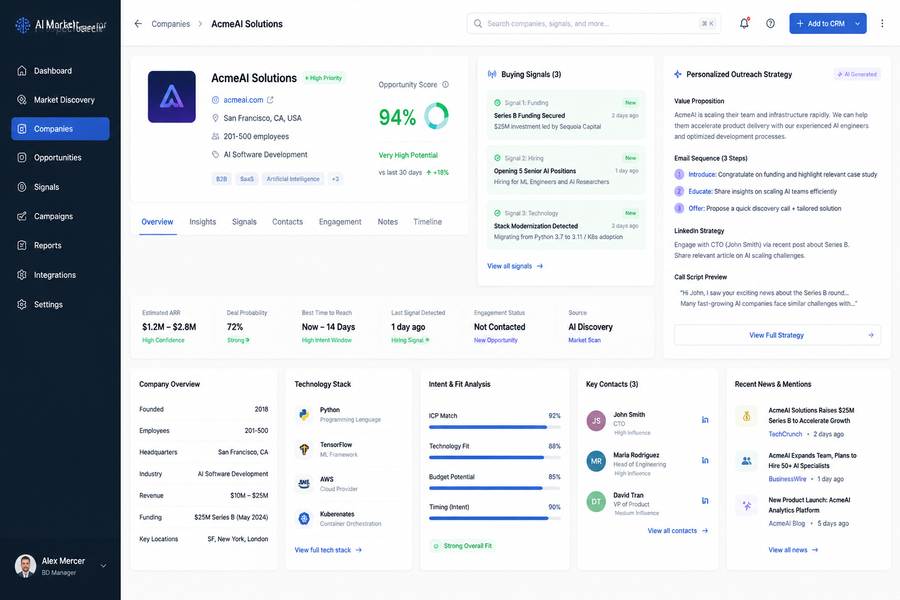Go to Companies breadcrumb link

tap(170, 24)
